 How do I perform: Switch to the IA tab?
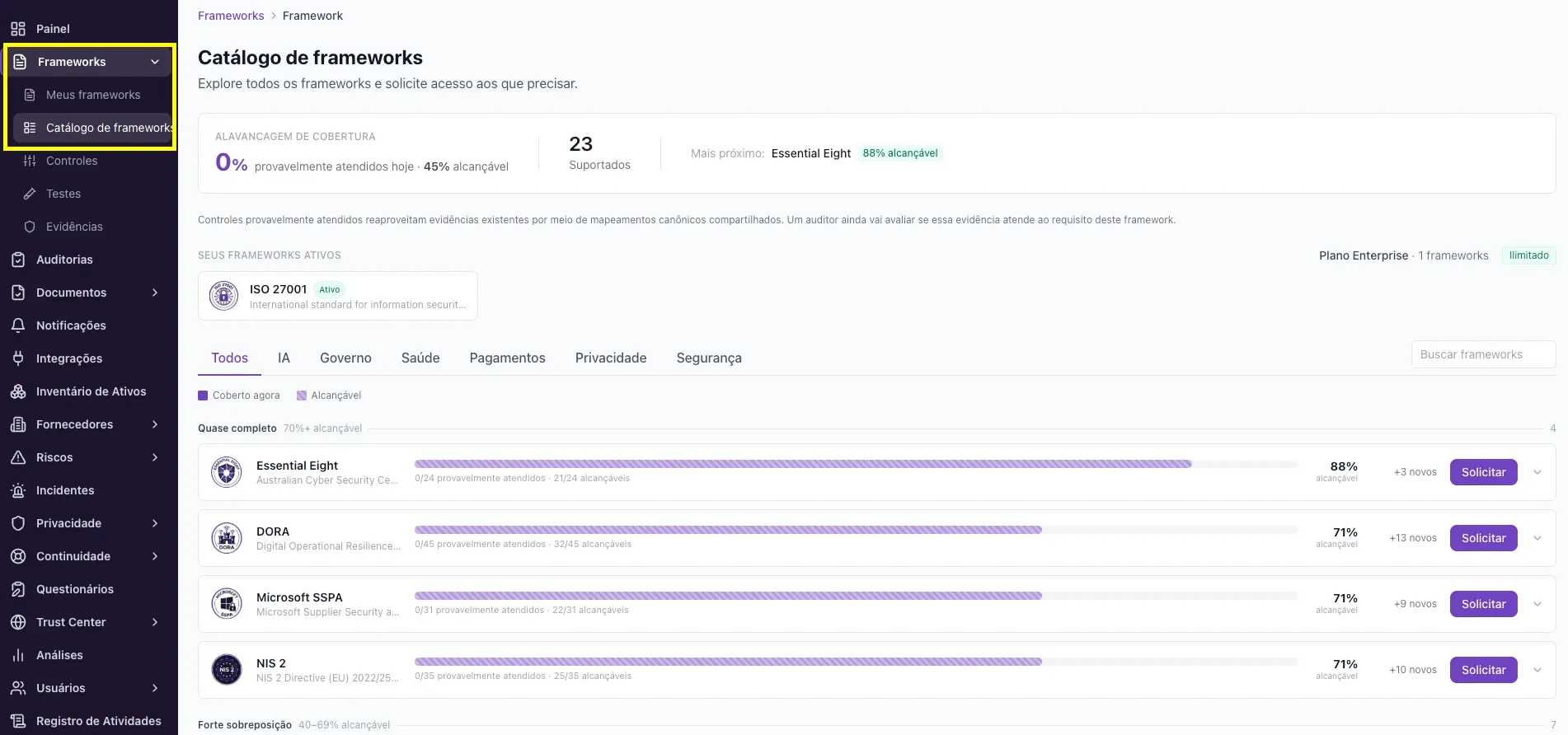(284, 358)
